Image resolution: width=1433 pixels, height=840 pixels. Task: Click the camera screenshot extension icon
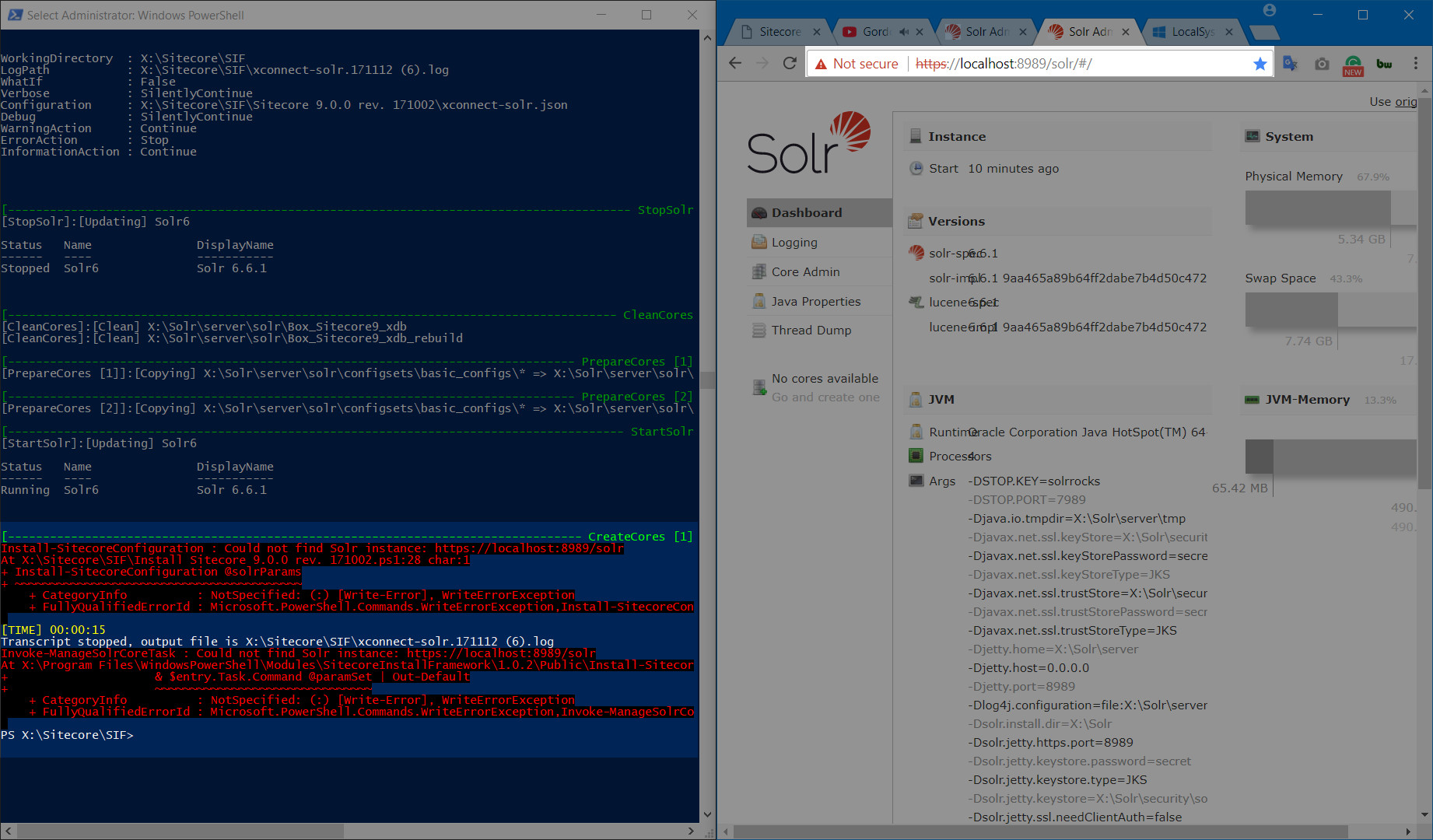(1322, 64)
